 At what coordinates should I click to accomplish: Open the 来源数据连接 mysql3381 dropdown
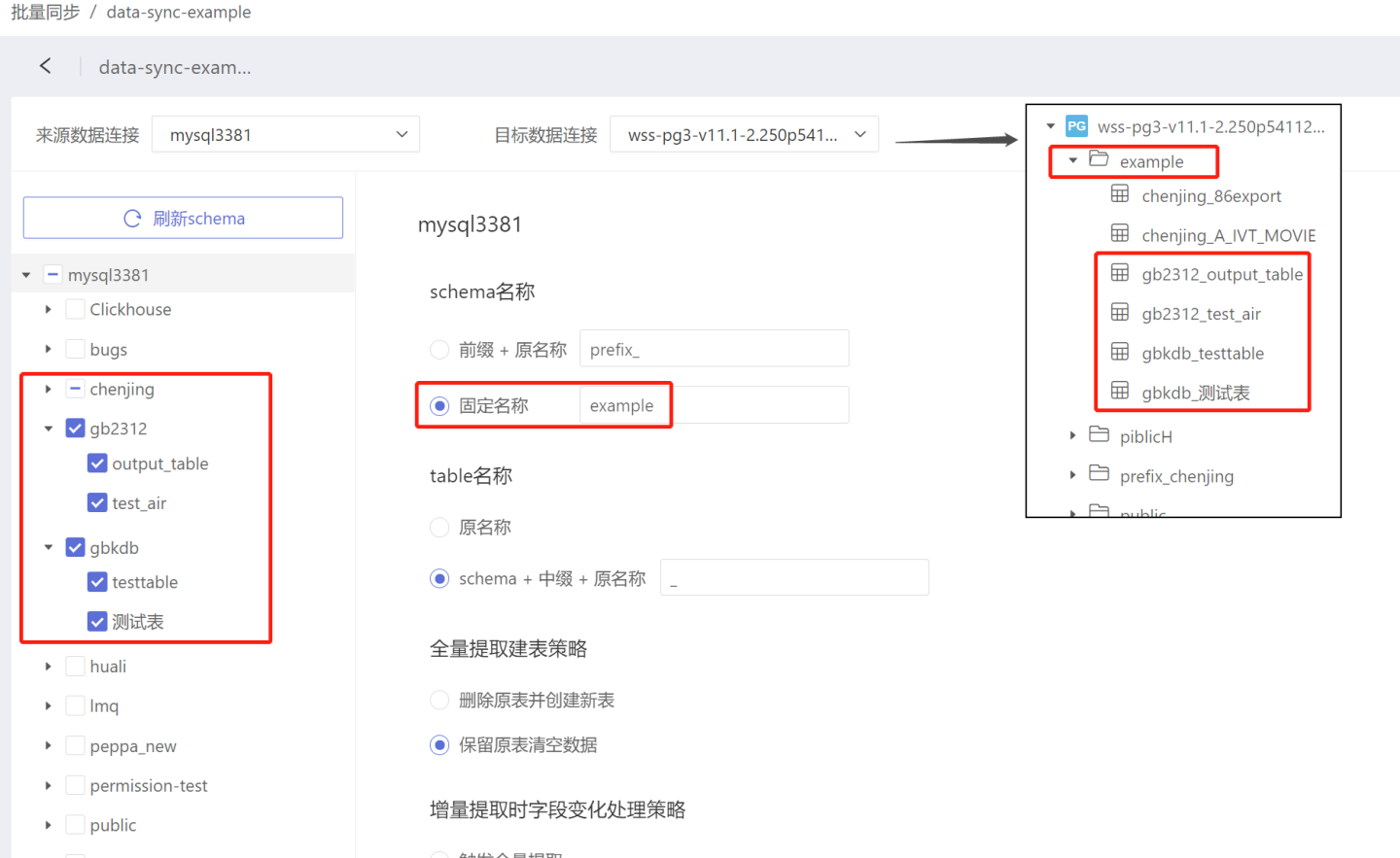tap(286, 135)
